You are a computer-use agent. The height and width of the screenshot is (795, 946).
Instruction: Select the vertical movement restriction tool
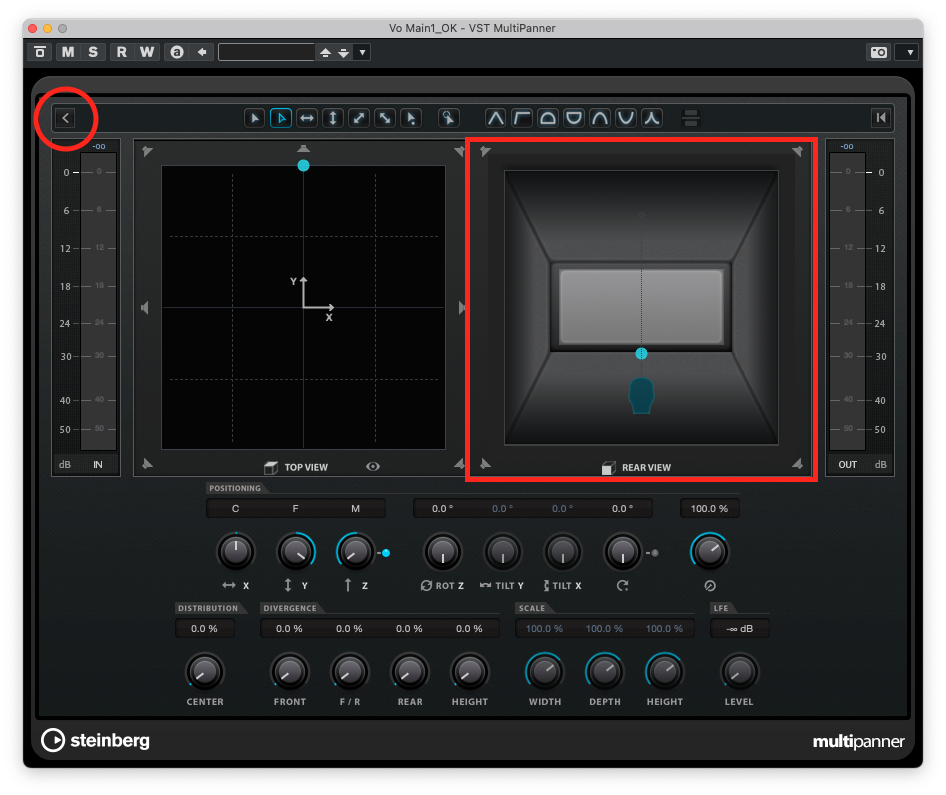click(x=333, y=118)
